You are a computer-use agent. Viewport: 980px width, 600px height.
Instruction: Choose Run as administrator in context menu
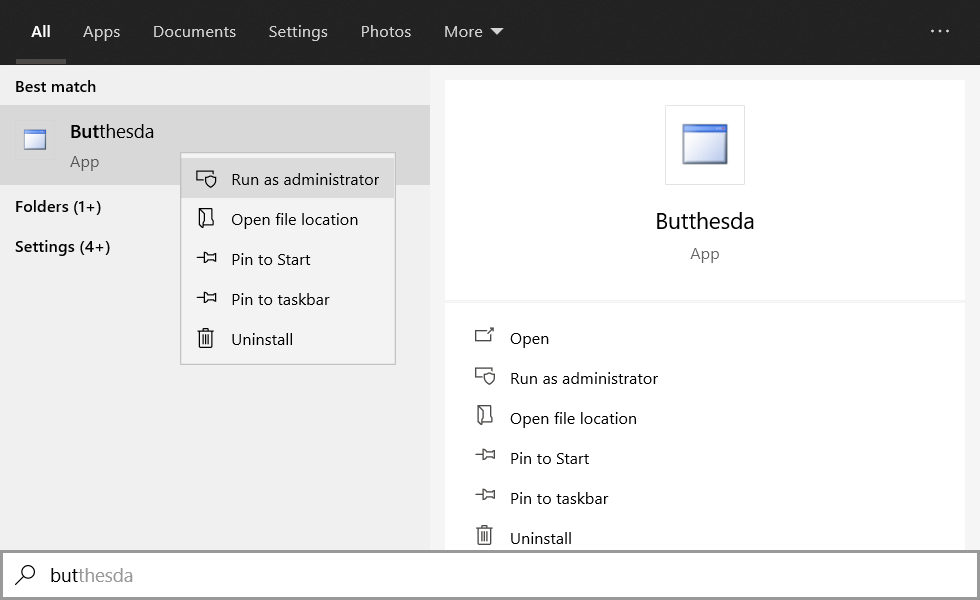point(288,179)
